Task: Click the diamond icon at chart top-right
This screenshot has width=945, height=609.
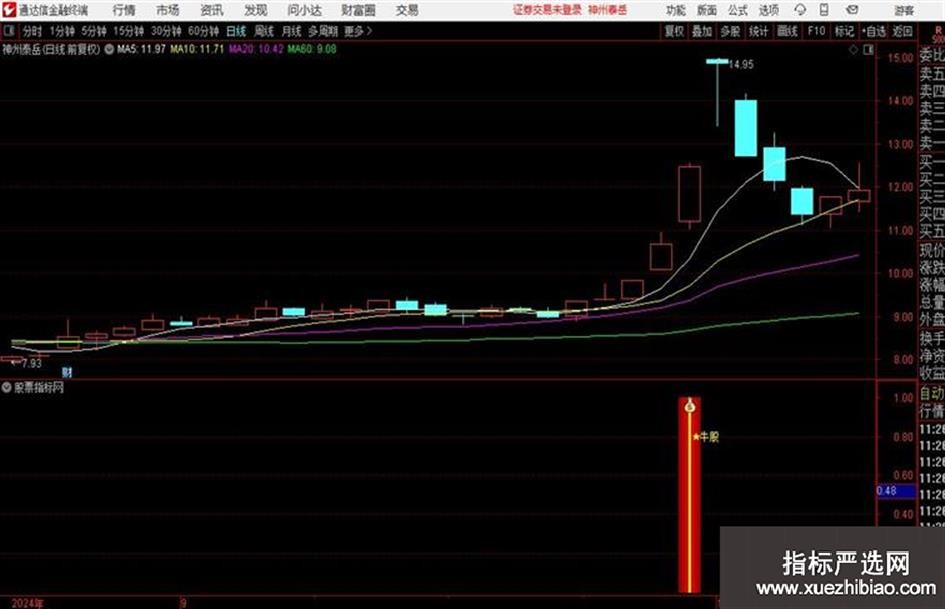Action: [x=853, y=50]
